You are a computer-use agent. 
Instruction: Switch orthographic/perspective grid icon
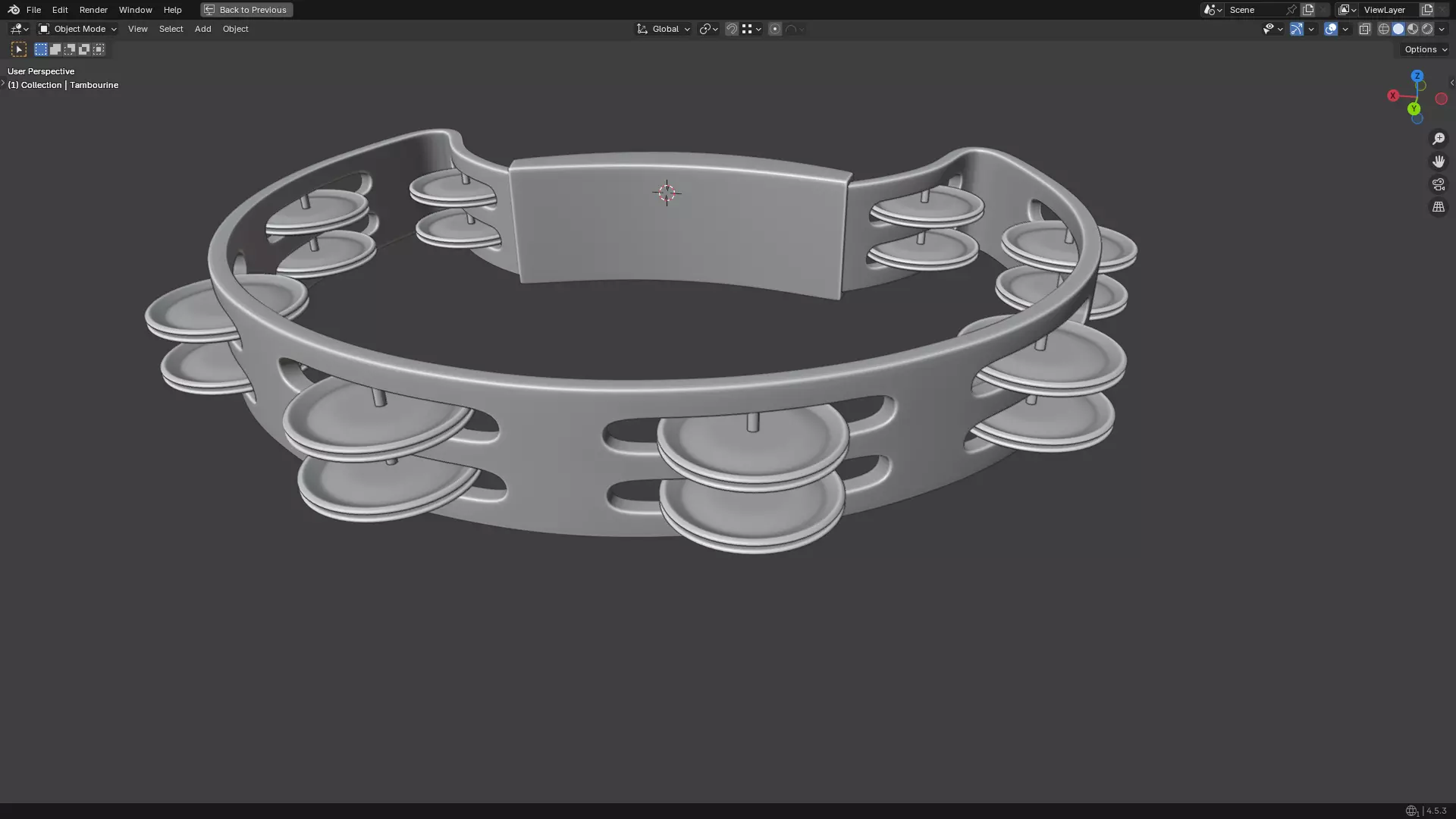(1438, 207)
